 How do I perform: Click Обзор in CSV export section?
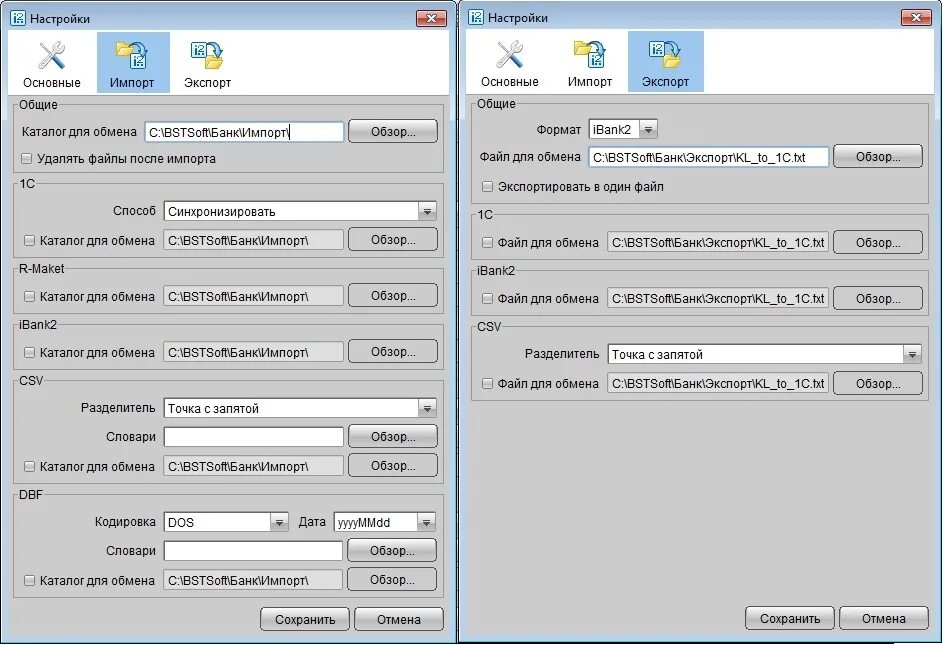click(x=878, y=383)
